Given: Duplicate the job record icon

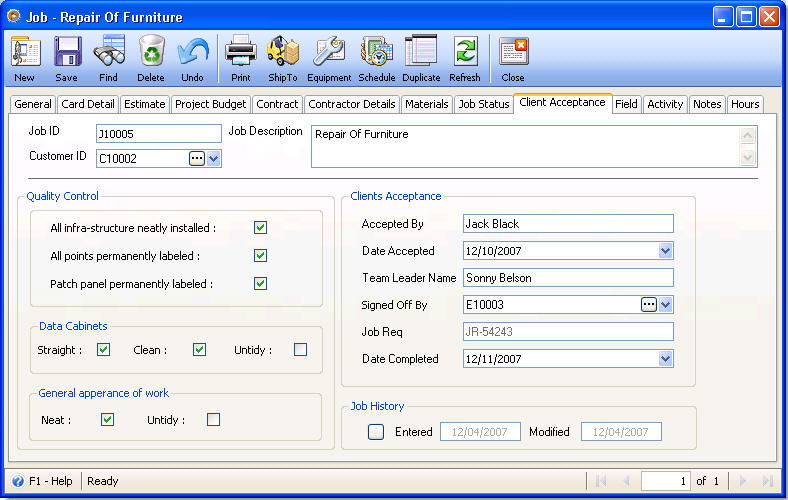Looking at the screenshot, I should [421, 52].
